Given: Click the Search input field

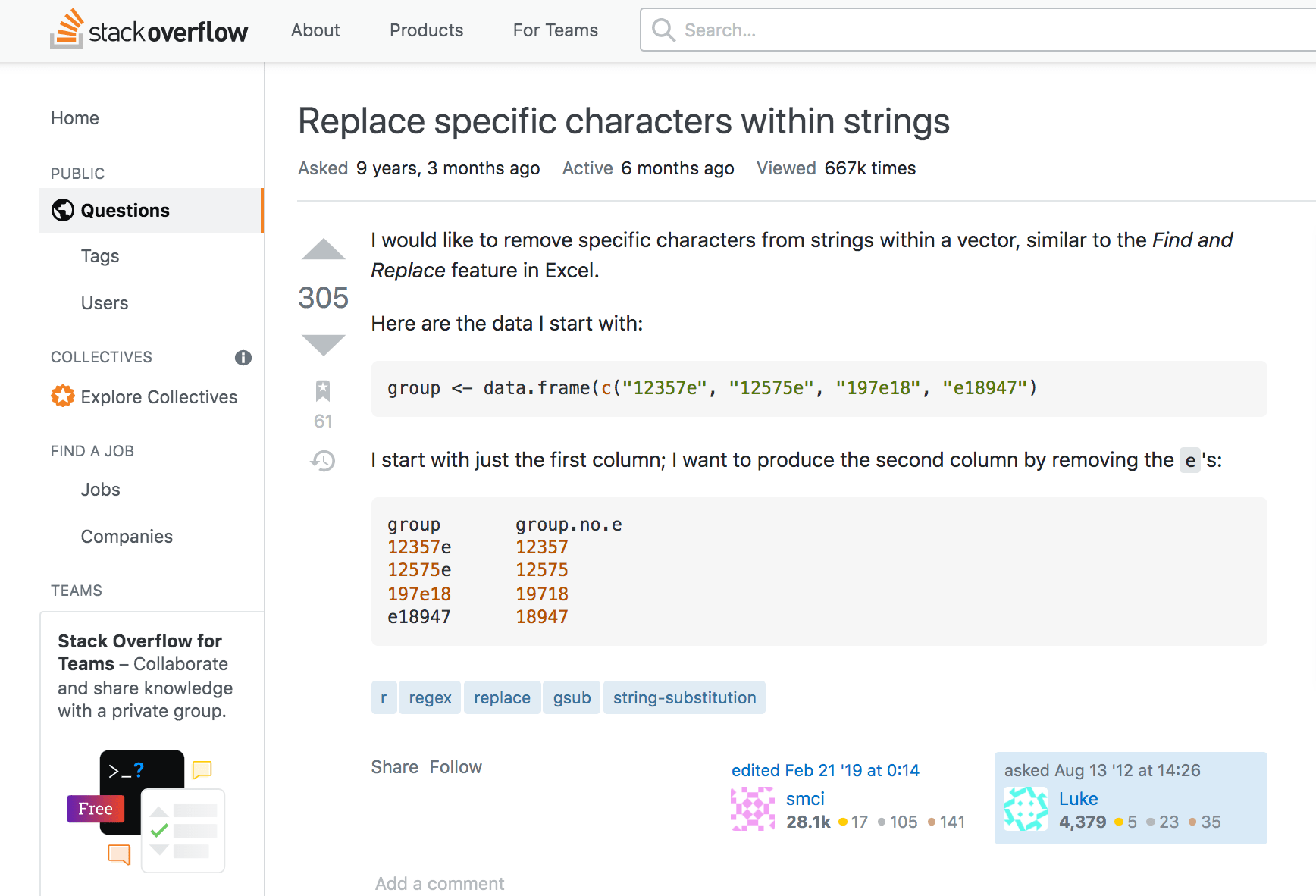Looking at the screenshot, I should pyautogui.click(x=910, y=30).
